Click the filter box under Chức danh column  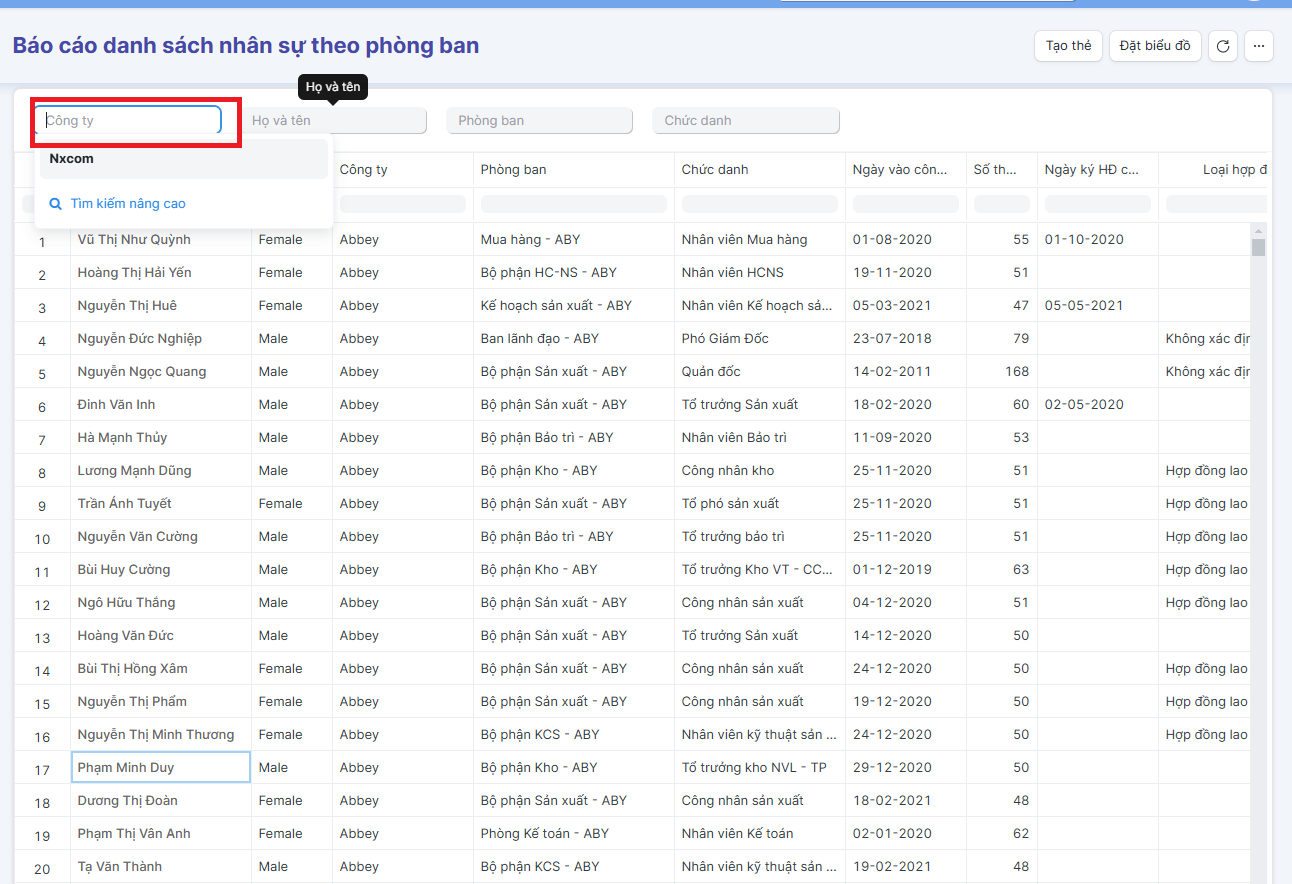759,204
